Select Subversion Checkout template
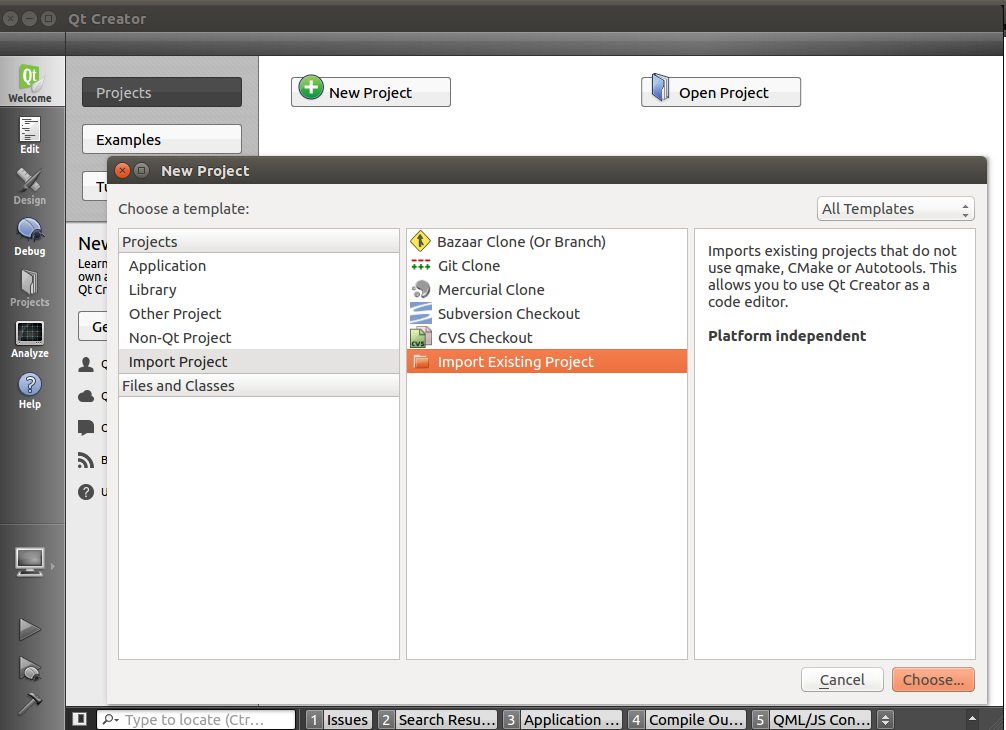This screenshot has height=730, width=1006. (x=508, y=314)
